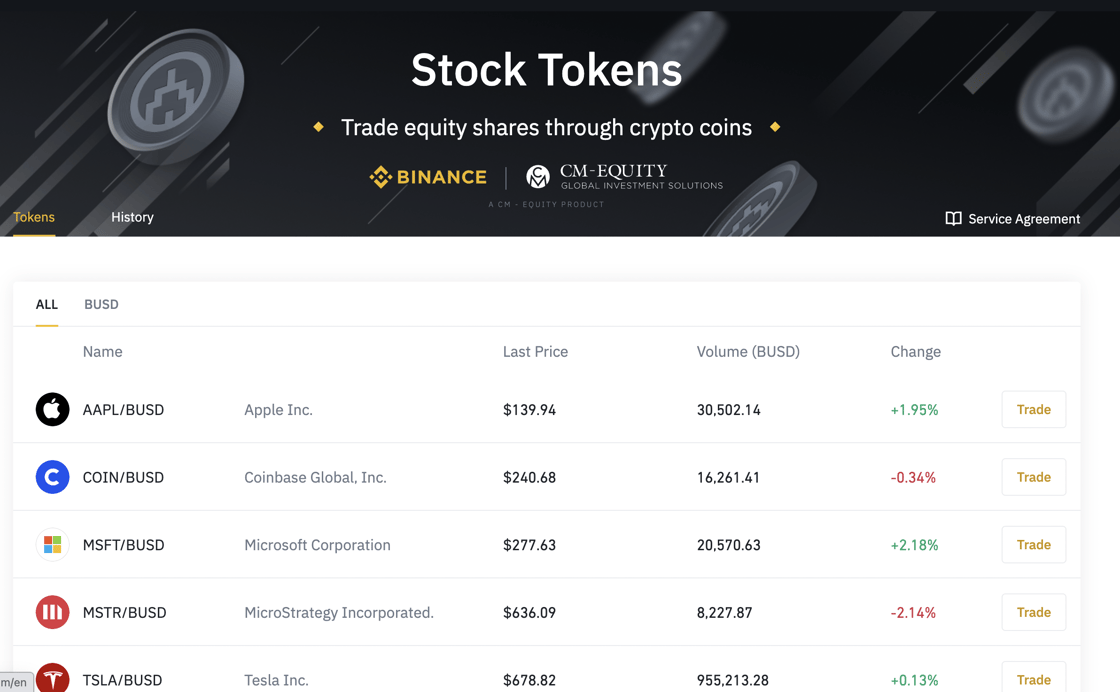
Task: Click the Coinbase logo icon
Action: [52, 477]
